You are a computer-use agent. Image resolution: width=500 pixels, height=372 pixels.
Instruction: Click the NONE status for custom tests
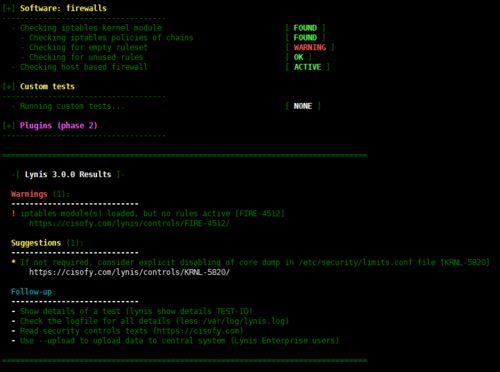pyautogui.click(x=303, y=106)
